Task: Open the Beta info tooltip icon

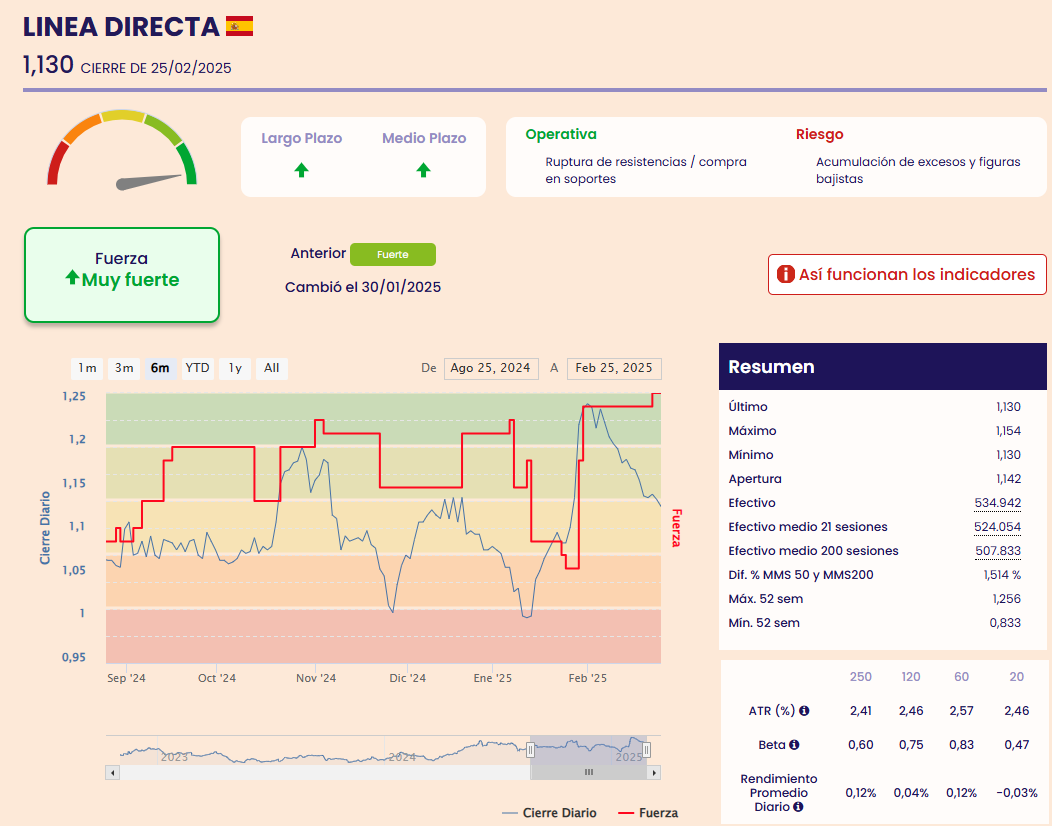Action: pyautogui.click(x=794, y=744)
